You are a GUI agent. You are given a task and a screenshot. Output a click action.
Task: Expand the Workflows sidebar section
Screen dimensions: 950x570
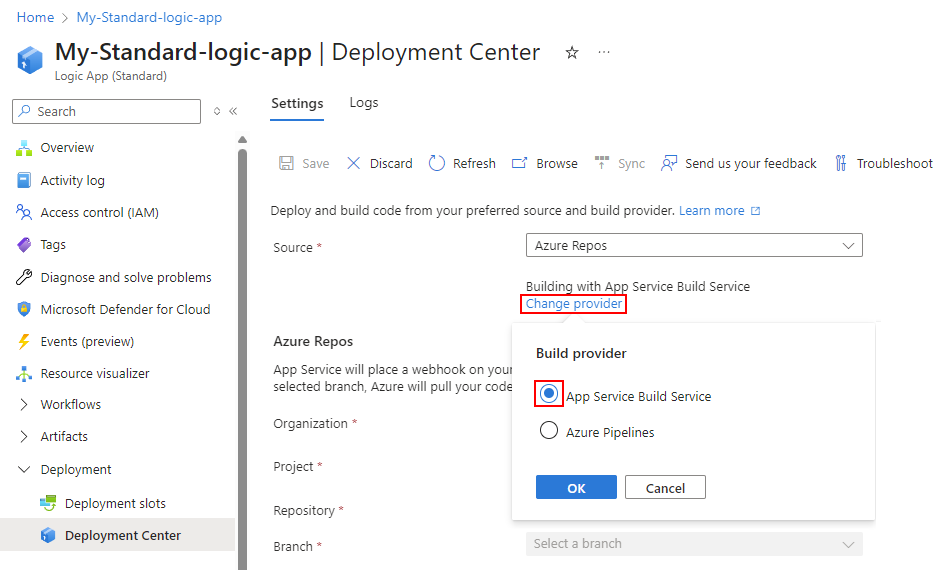24,405
